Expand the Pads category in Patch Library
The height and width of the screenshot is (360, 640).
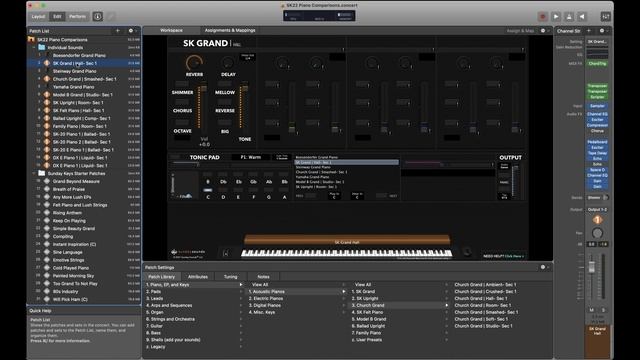(241, 291)
